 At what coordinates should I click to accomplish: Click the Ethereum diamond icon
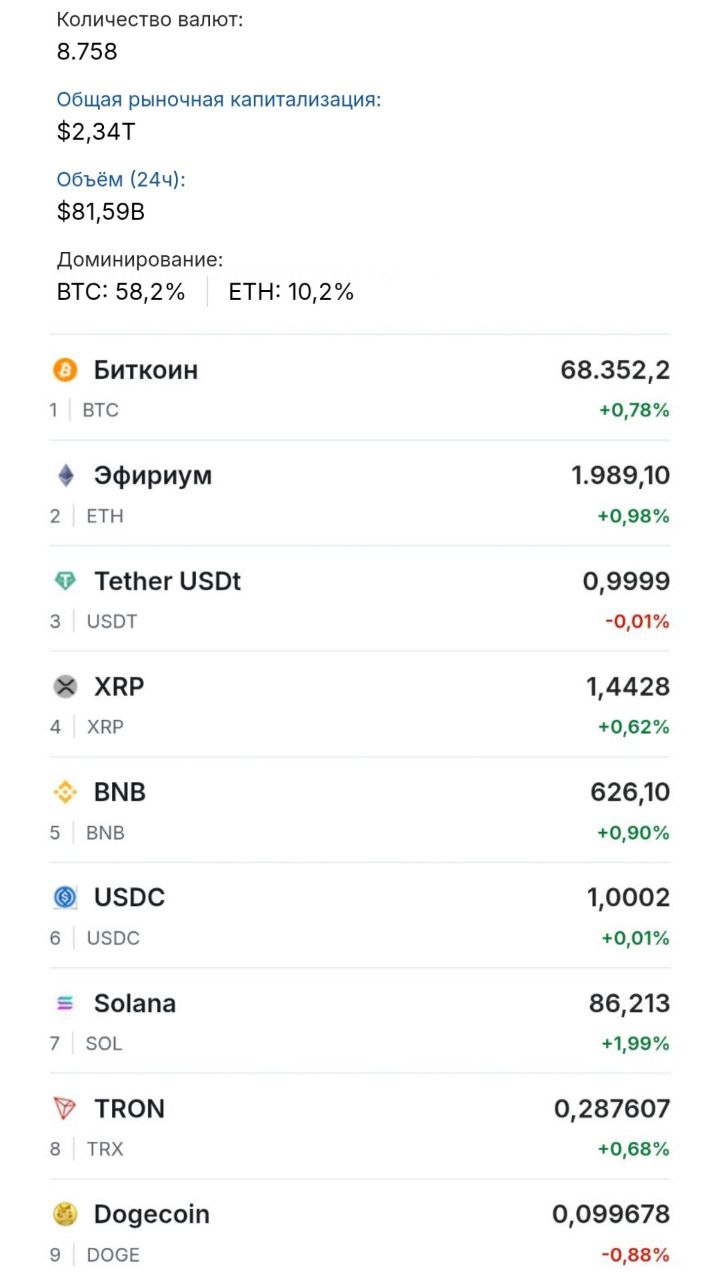[x=65, y=476]
